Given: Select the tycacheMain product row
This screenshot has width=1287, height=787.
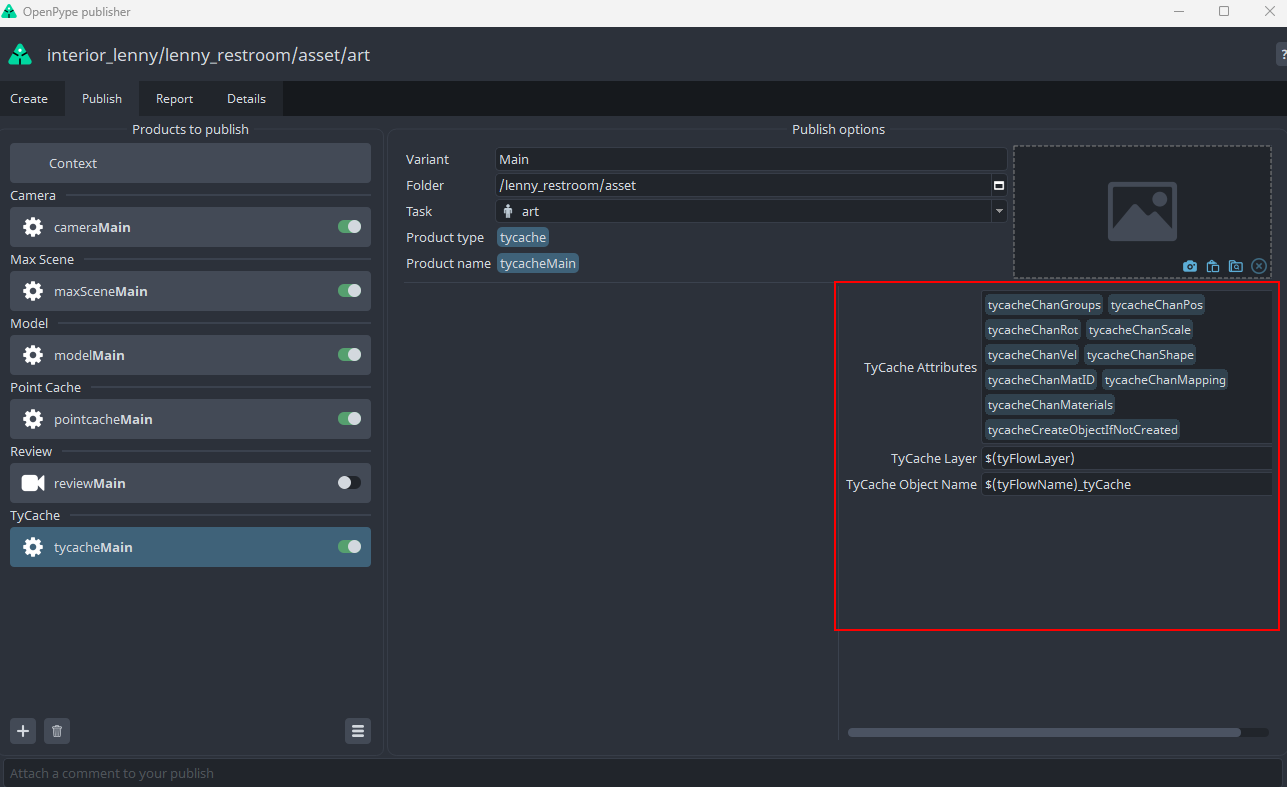Looking at the screenshot, I should 190,547.
